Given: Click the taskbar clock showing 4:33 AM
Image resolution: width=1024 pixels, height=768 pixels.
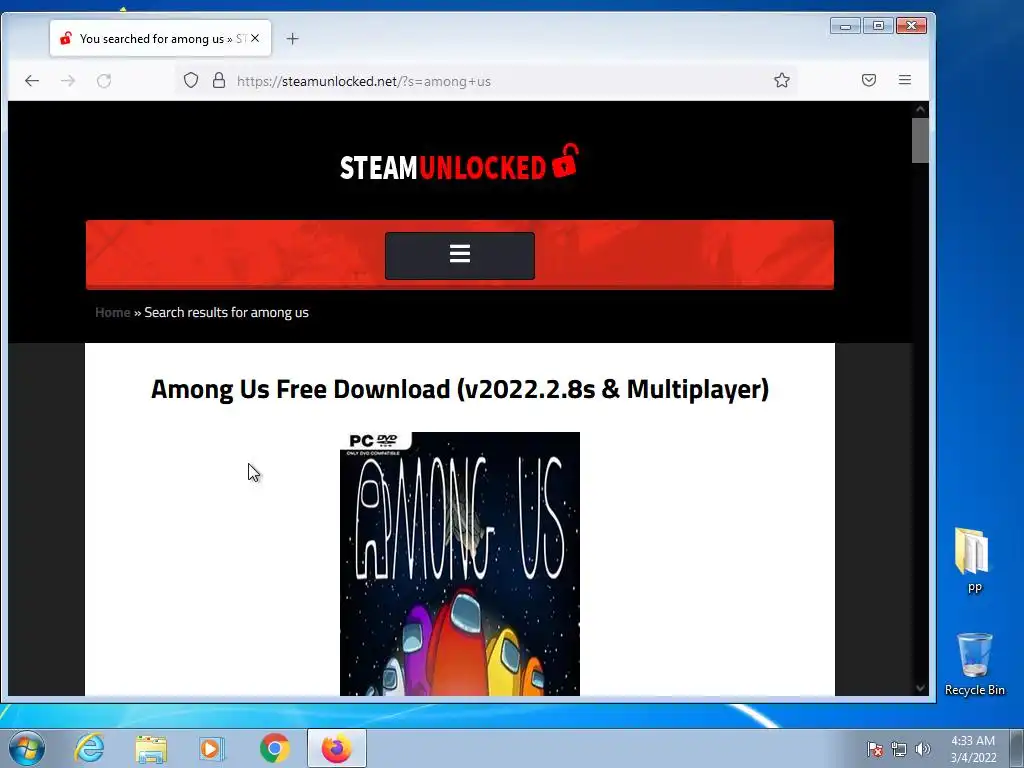Looking at the screenshot, I should click(973, 749).
